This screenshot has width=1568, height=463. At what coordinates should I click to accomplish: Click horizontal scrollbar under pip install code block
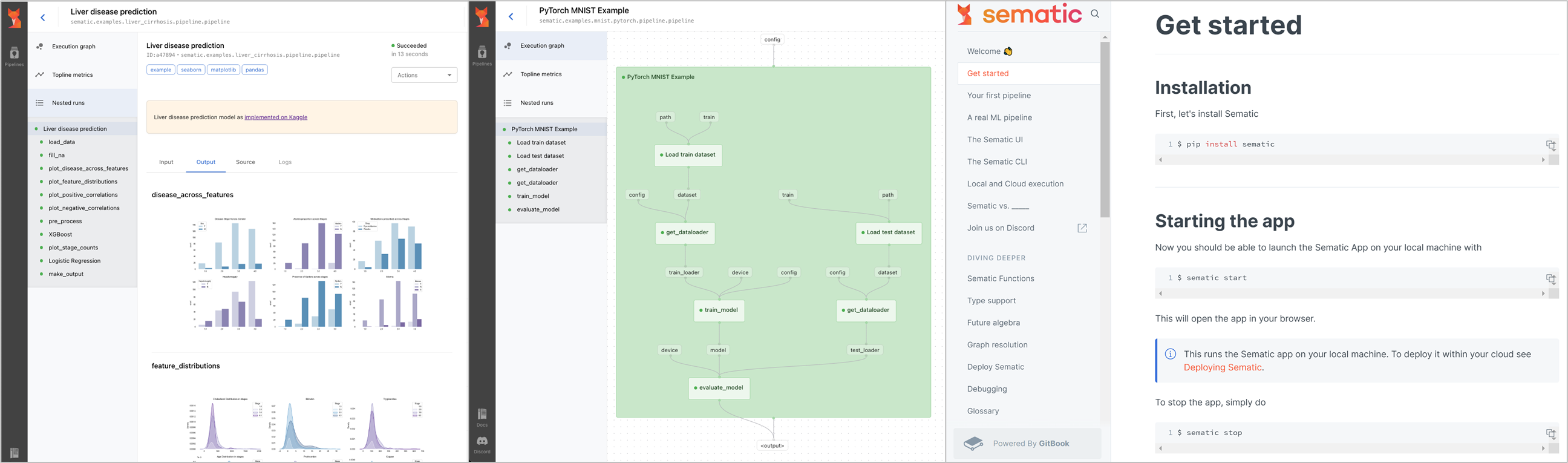point(1351,160)
